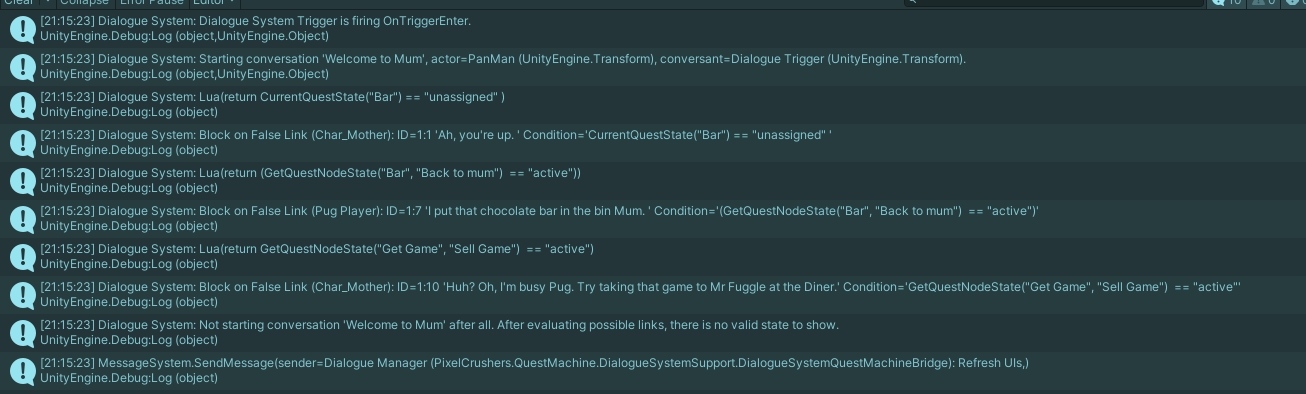The width and height of the screenshot is (1306, 394).
Task: Click the console search field
Action: tap(1054, 3)
